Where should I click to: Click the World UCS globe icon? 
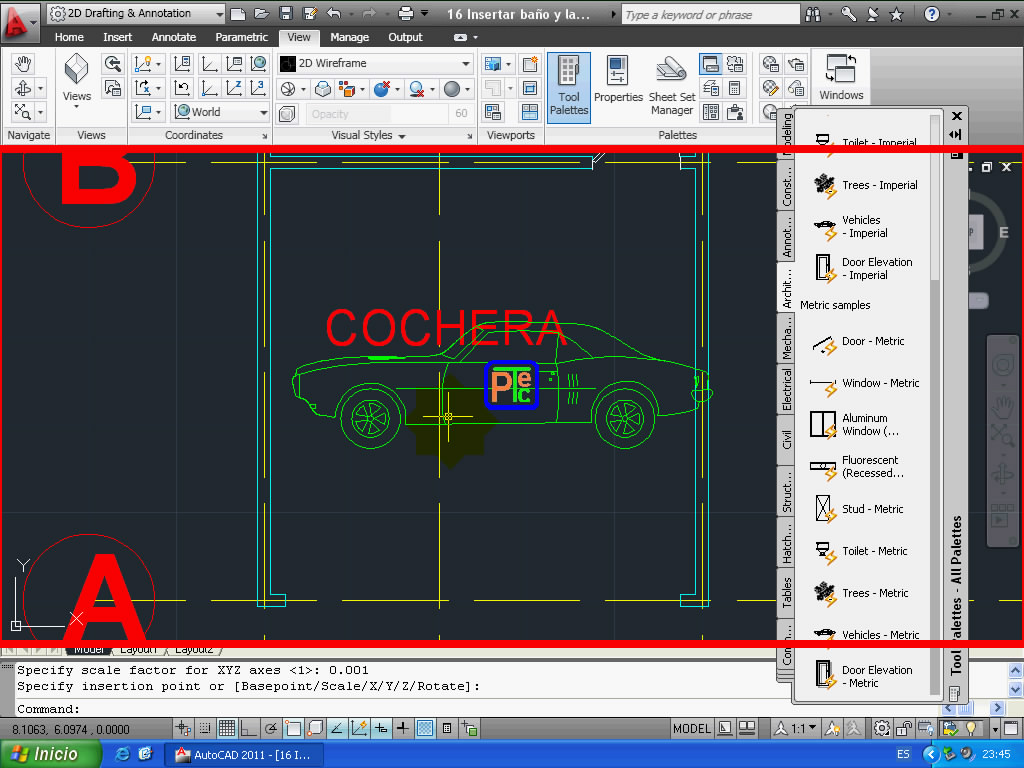point(259,64)
